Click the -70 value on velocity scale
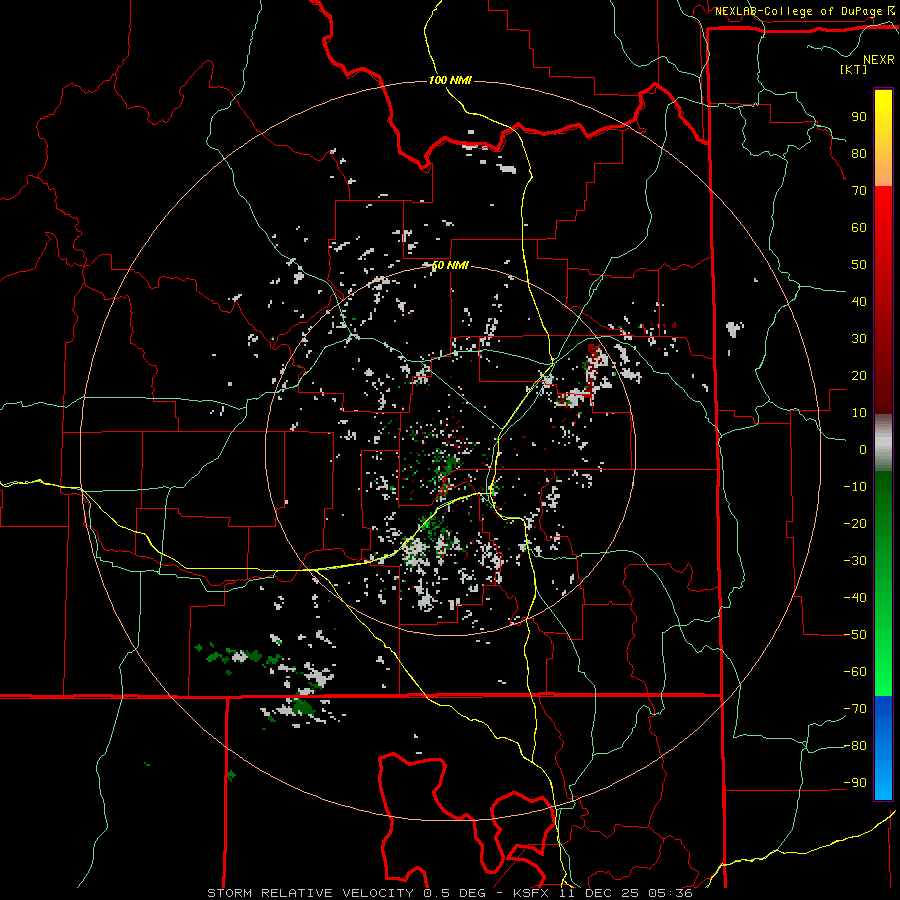This screenshot has width=900, height=900. tap(855, 709)
